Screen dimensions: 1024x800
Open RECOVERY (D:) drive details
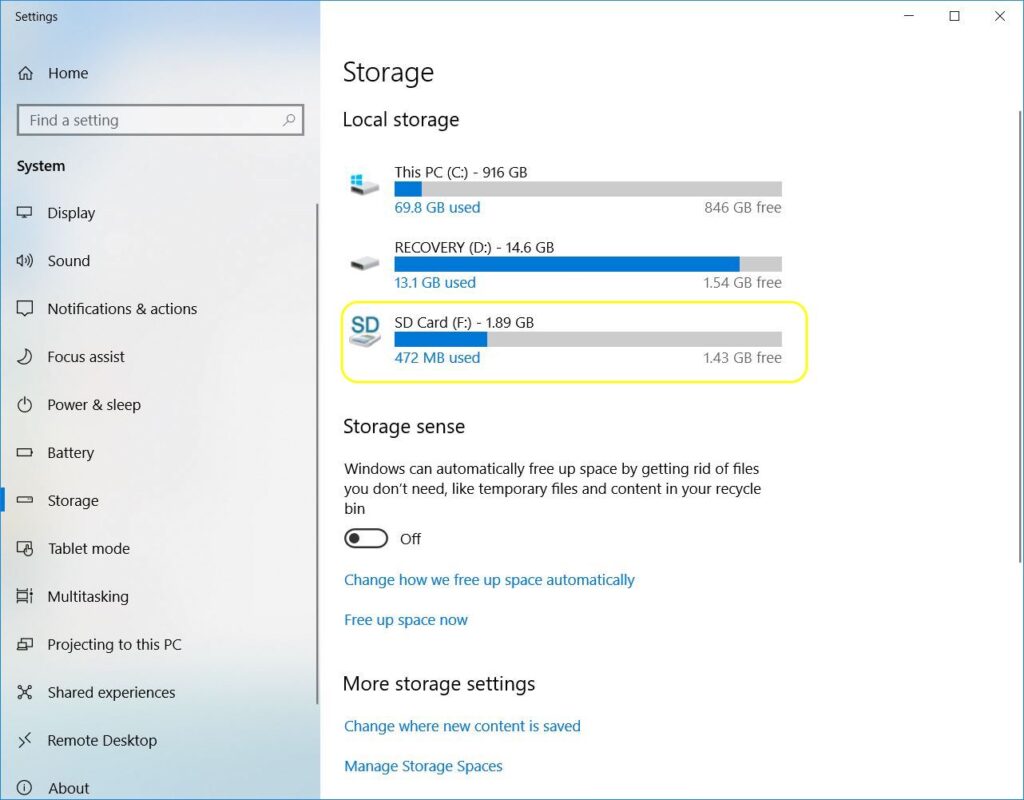click(x=560, y=264)
